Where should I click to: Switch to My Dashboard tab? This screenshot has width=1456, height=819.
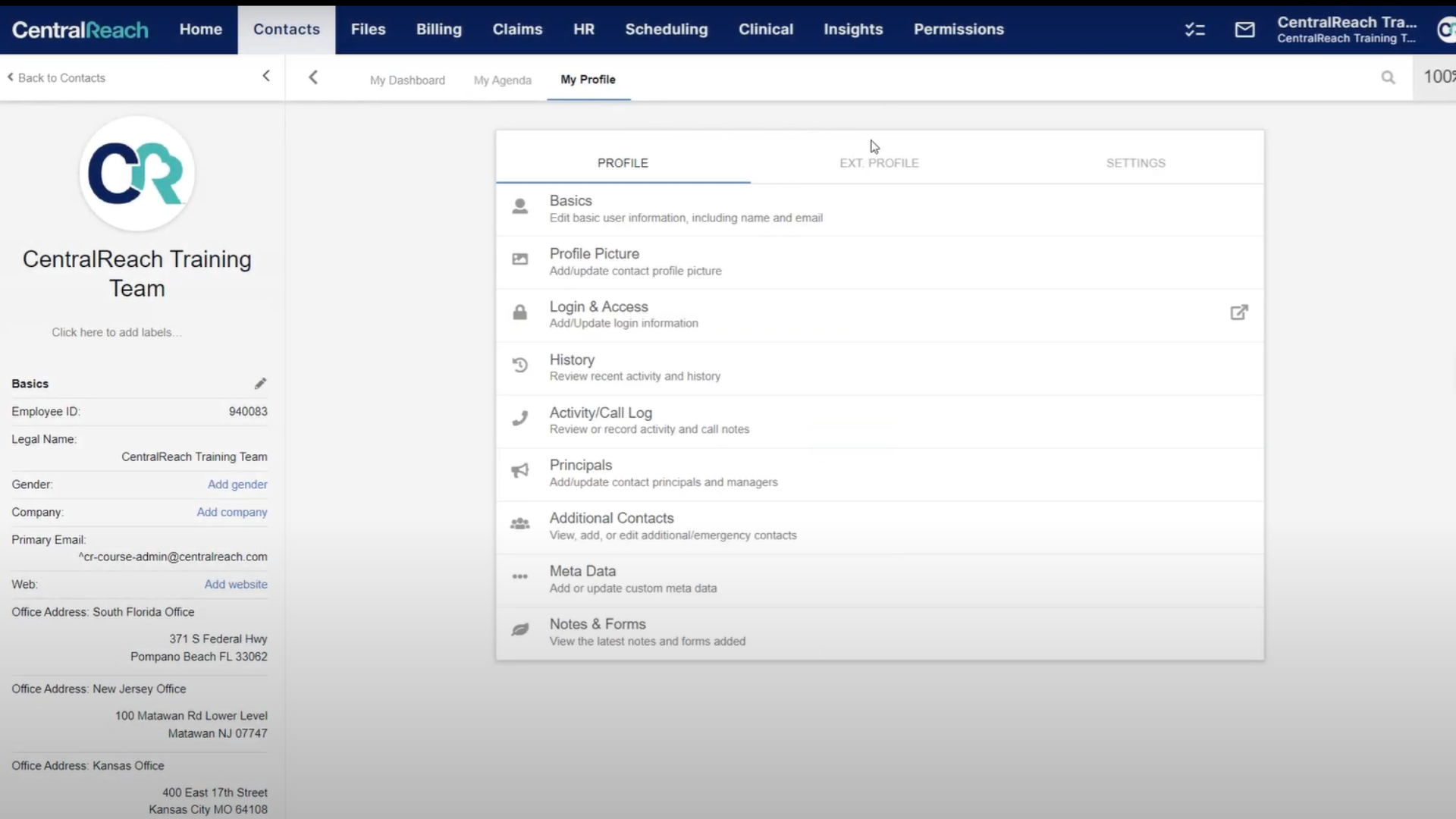coord(407,80)
